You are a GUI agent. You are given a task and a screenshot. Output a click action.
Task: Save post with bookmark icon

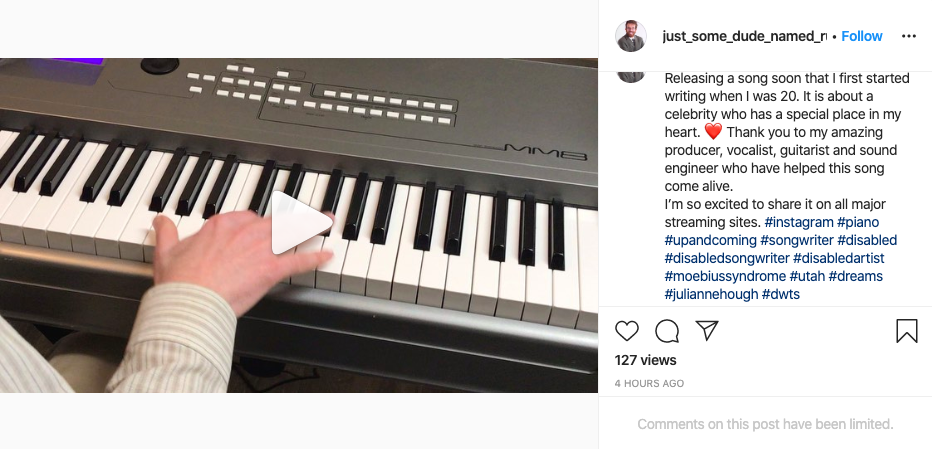click(906, 331)
